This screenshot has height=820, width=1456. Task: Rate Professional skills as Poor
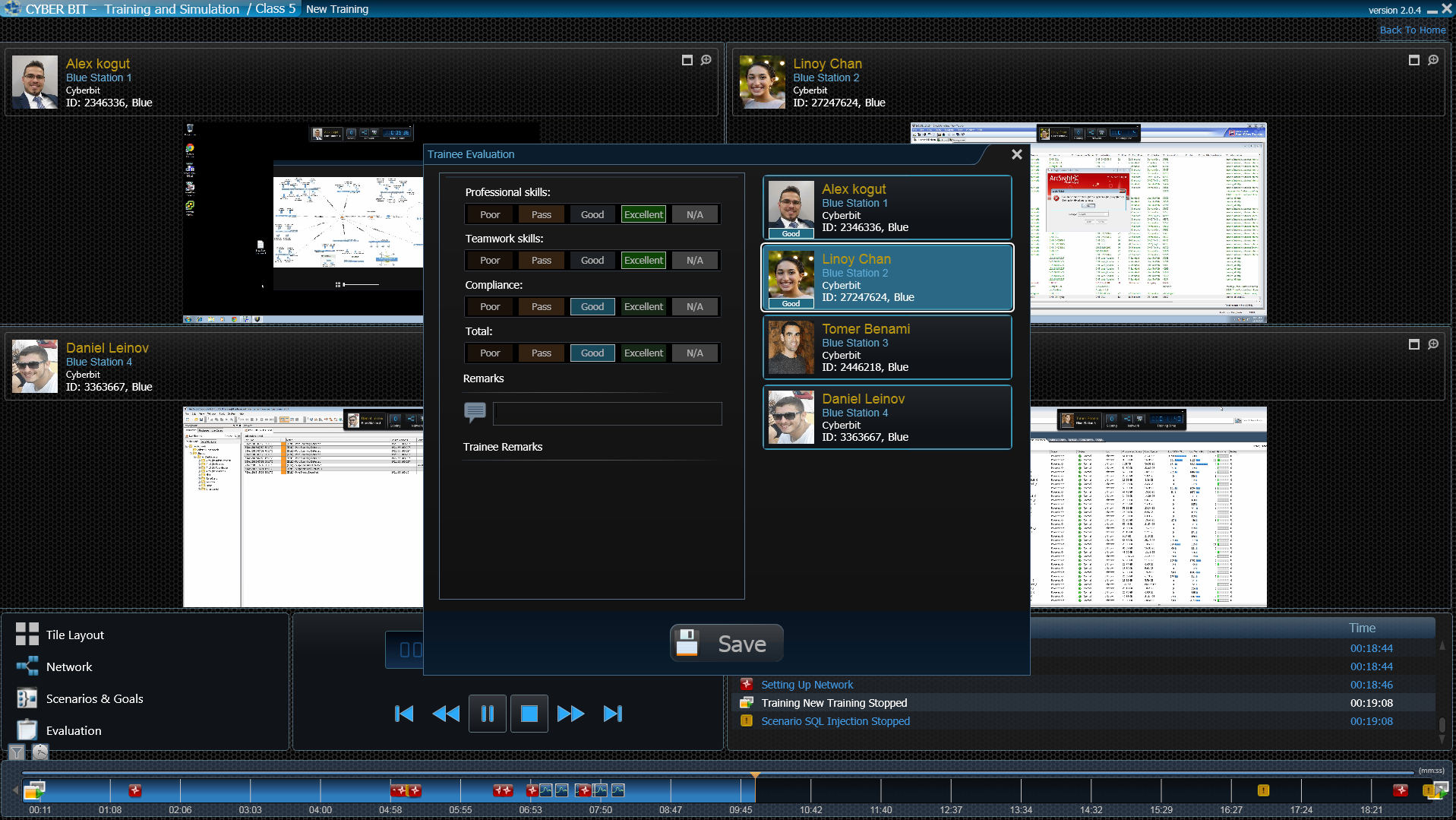[490, 214]
